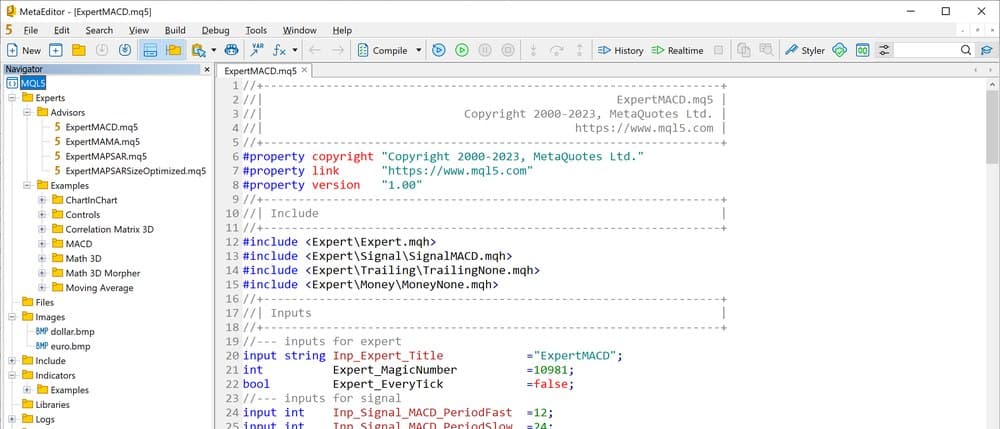Select ExpertMAPSARSizeOptimized.mq5 file
1000x429 pixels.
pos(135,171)
